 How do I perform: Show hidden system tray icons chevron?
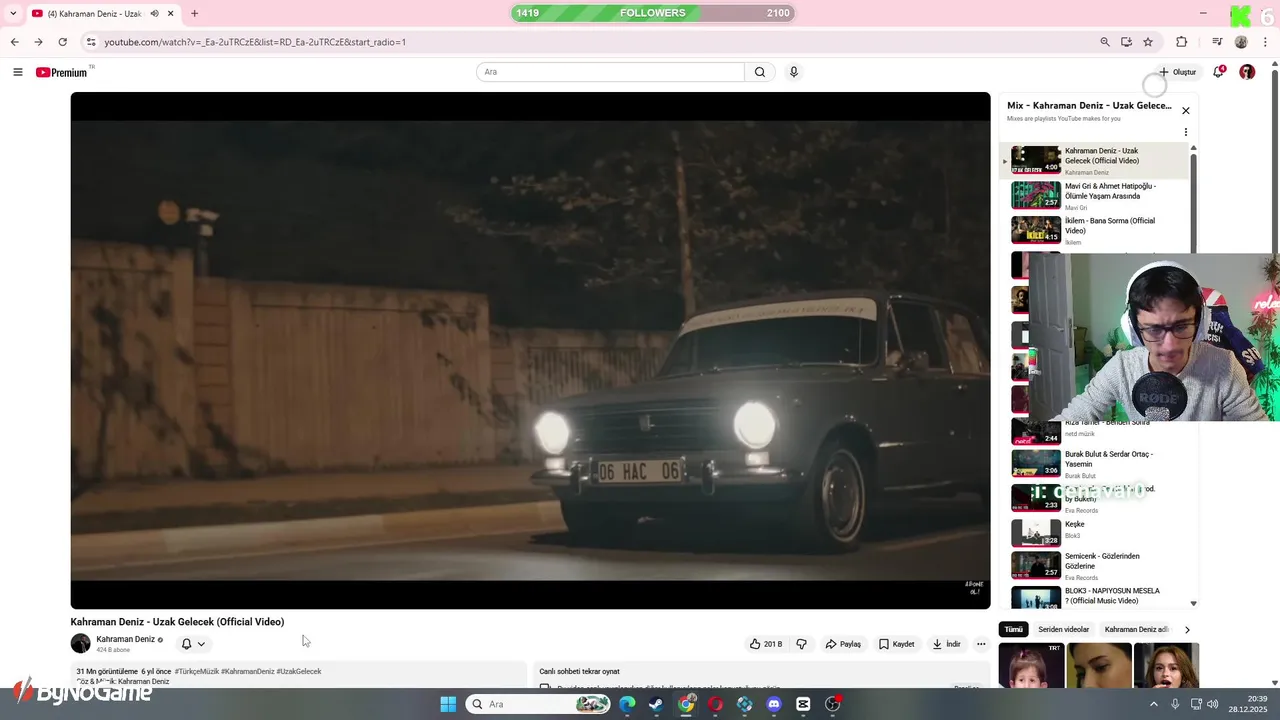coord(1154,704)
